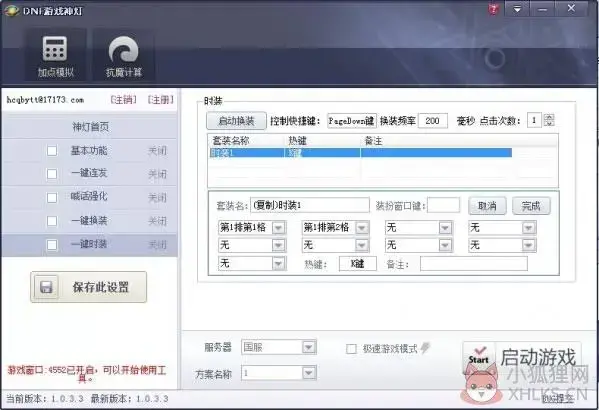
Task: Click the floppy disk save icon
Action: 46,287
